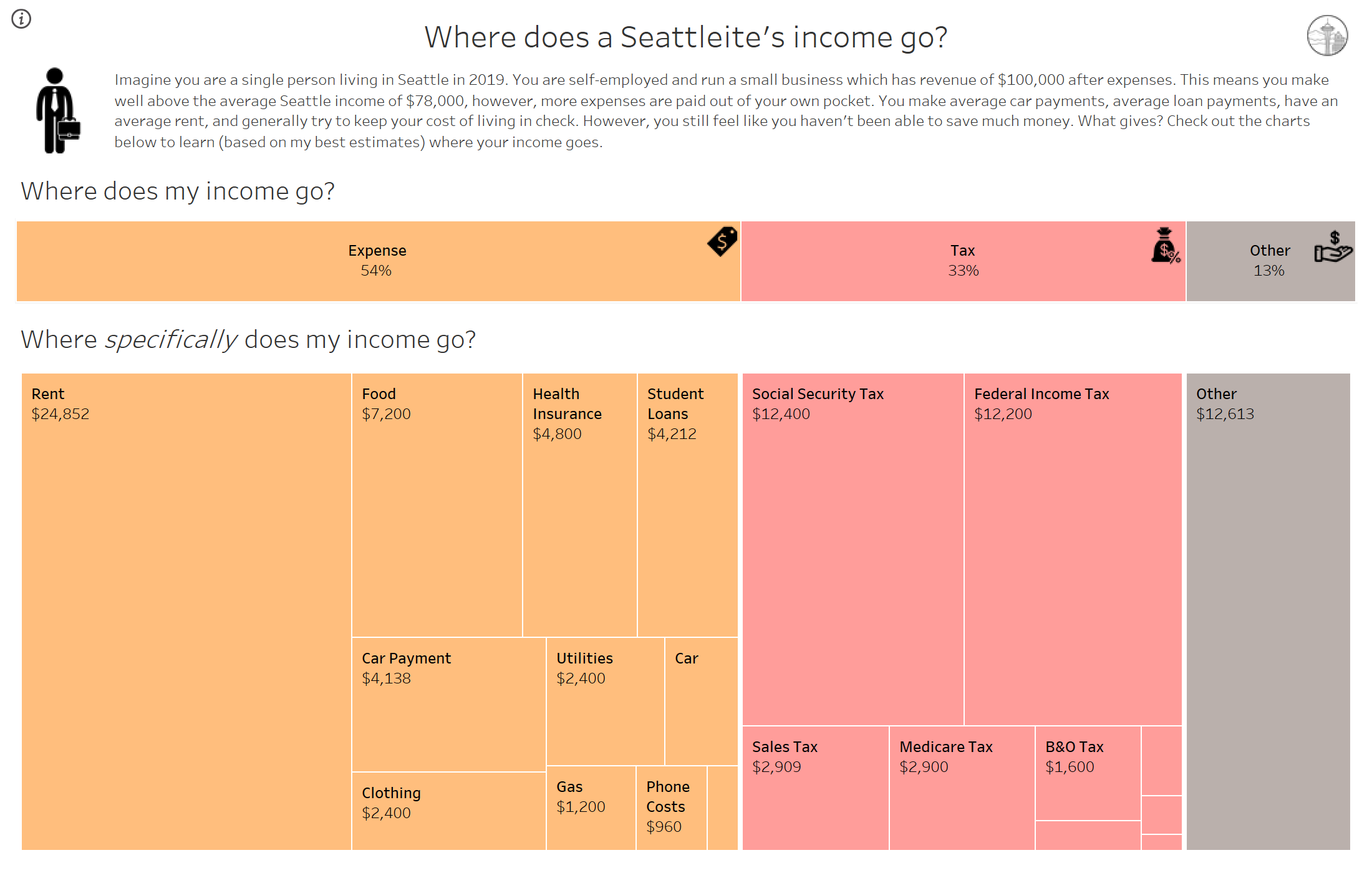Screen dimensions: 1372x873
Task: Select the Car Payment $4,138 block
Action: pyautogui.click(x=449, y=705)
